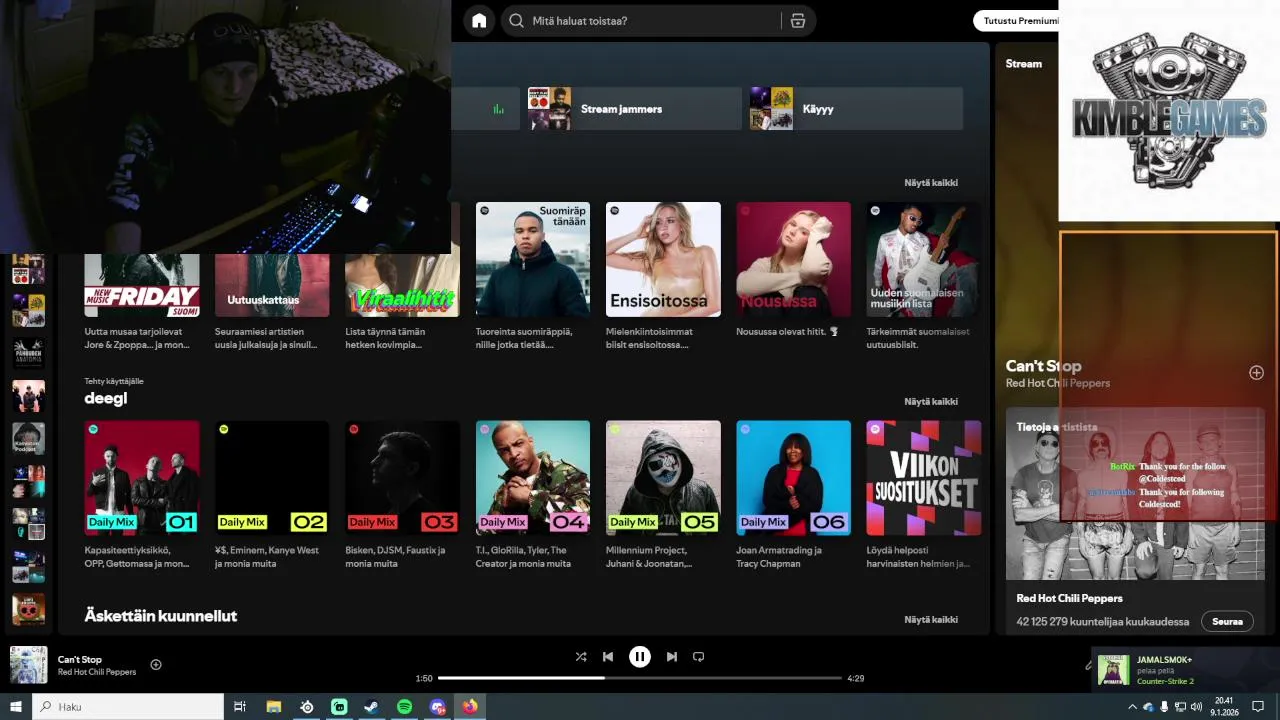This screenshot has width=1280, height=720.
Task: Open the Red Hot Chili Peppers artist card name
Action: pyautogui.click(x=1070, y=598)
